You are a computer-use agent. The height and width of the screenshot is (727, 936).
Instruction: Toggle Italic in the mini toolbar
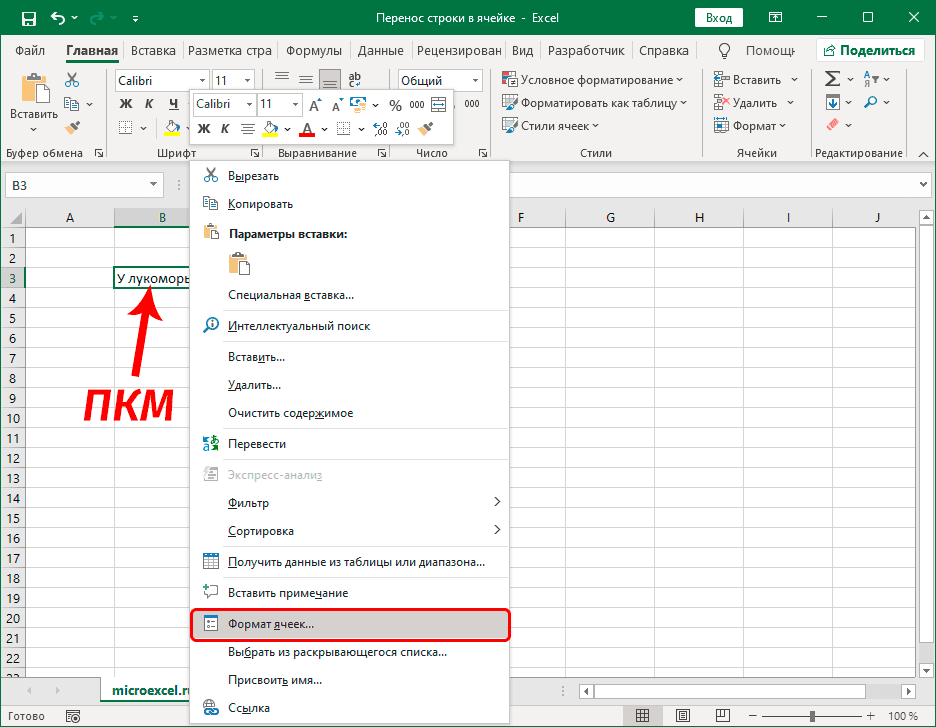(x=225, y=128)
